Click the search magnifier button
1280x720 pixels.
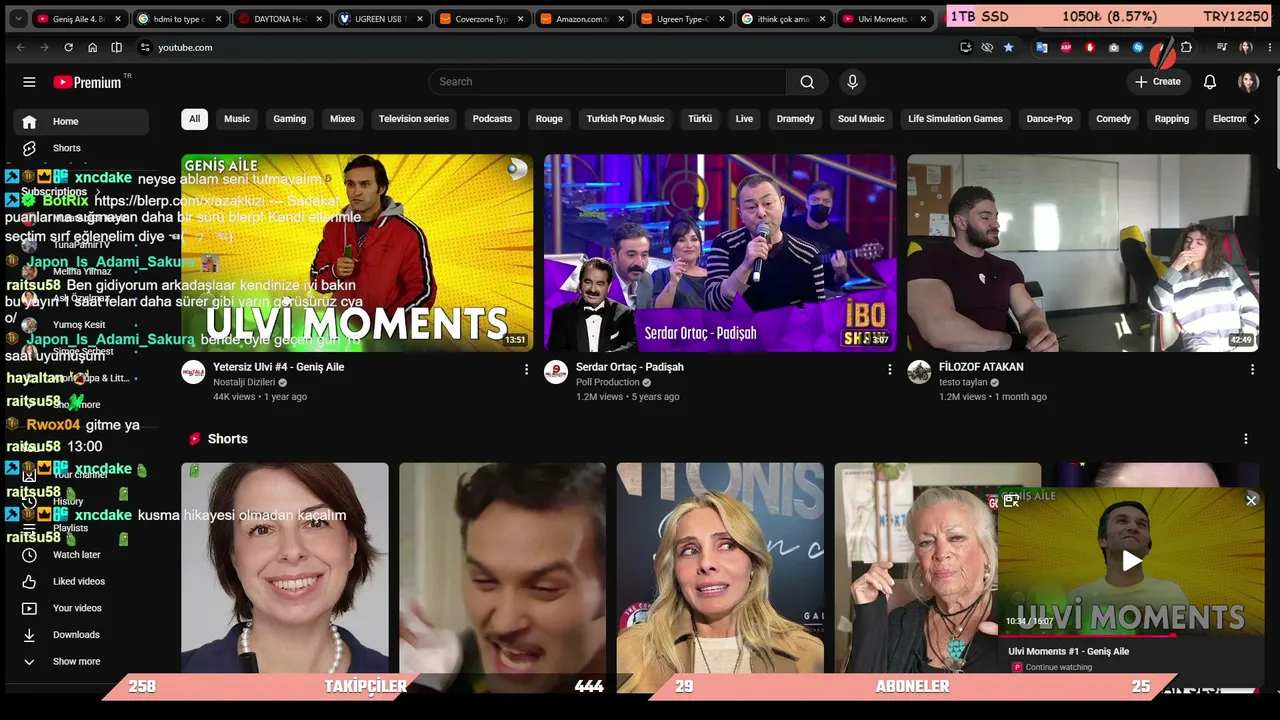click(807, 82)
